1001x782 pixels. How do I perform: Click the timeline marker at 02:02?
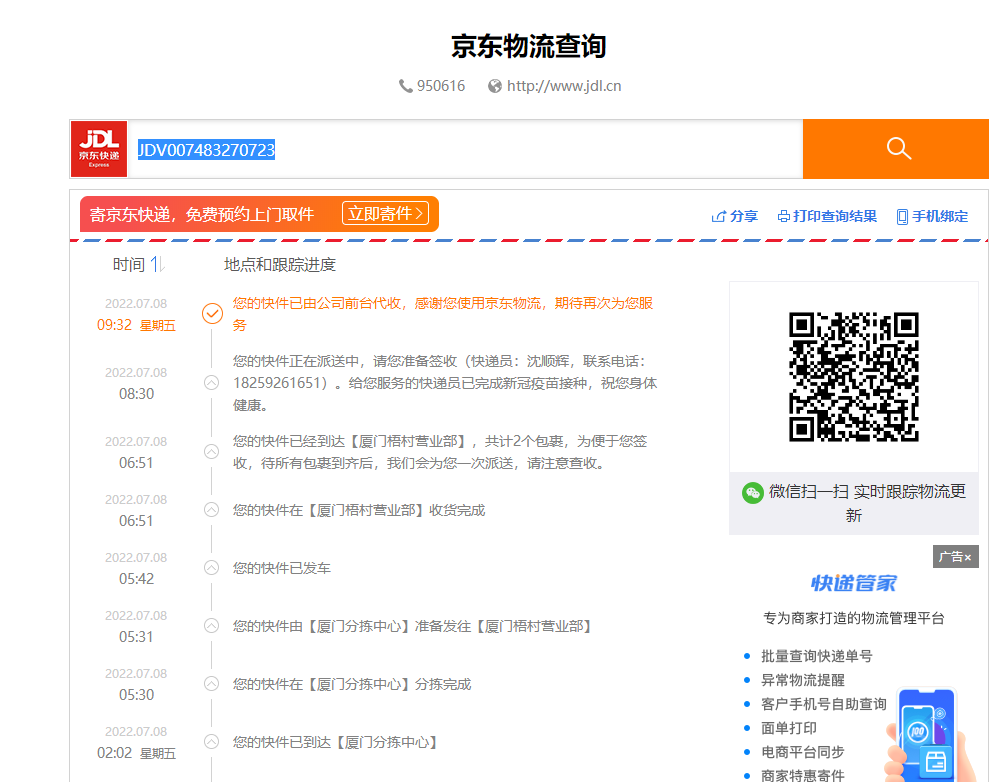click(211, 742)
